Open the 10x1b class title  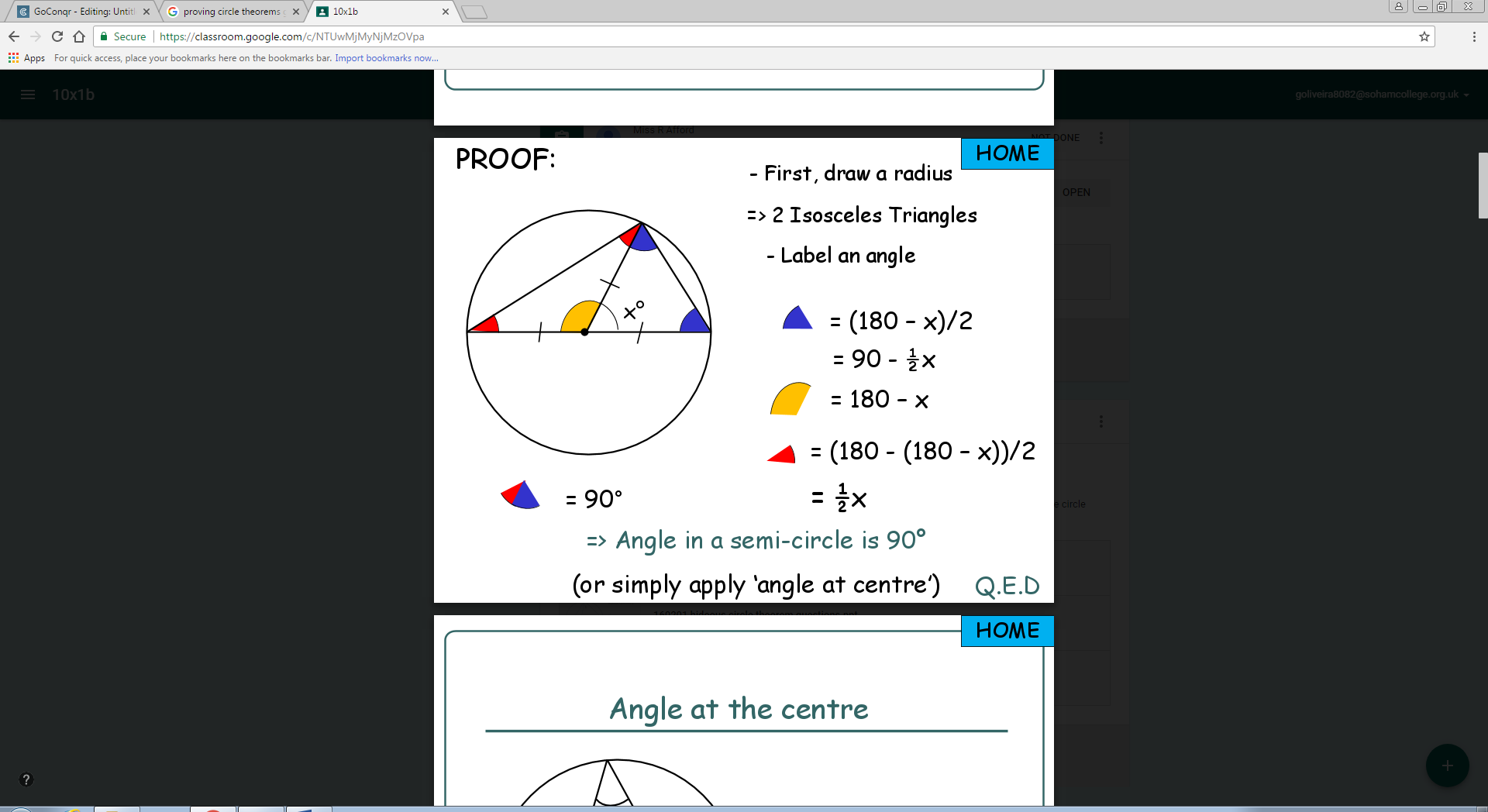74,95
